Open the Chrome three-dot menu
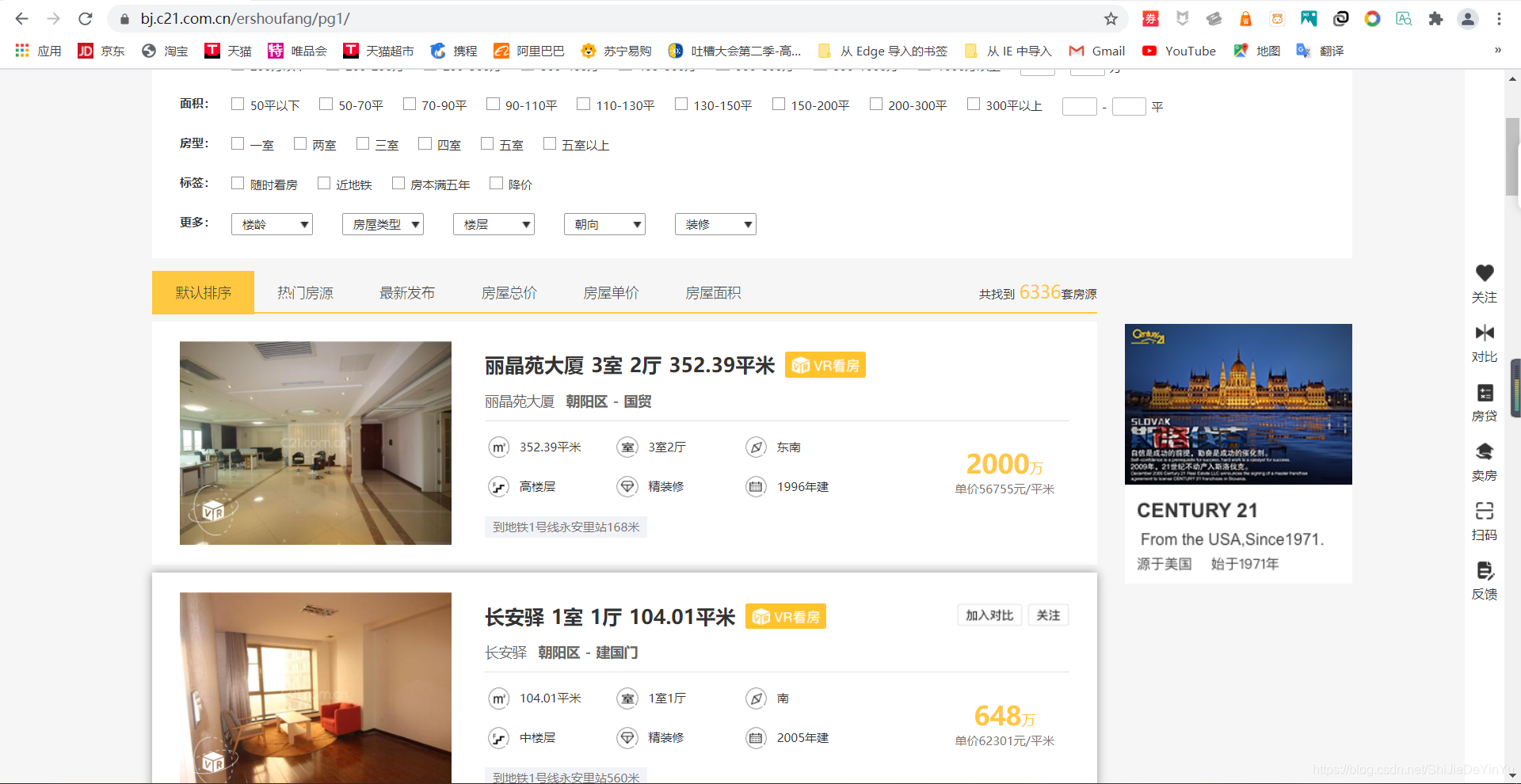This screenshot has width=1521, height=784. point(1499,18)
